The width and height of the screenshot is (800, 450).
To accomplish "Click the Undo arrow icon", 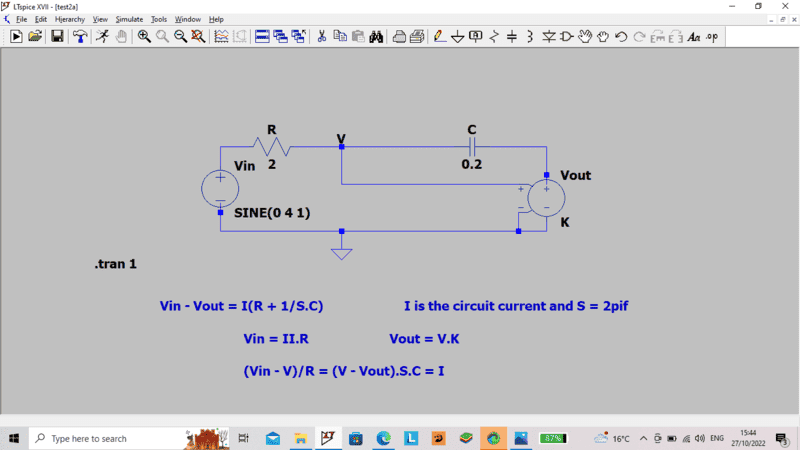I will [x=621, y=37].
